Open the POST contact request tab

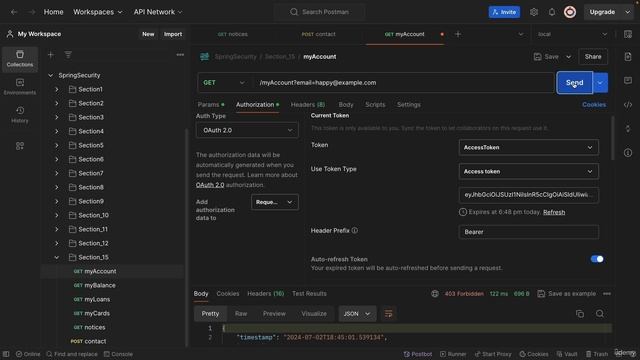[318, 34]
